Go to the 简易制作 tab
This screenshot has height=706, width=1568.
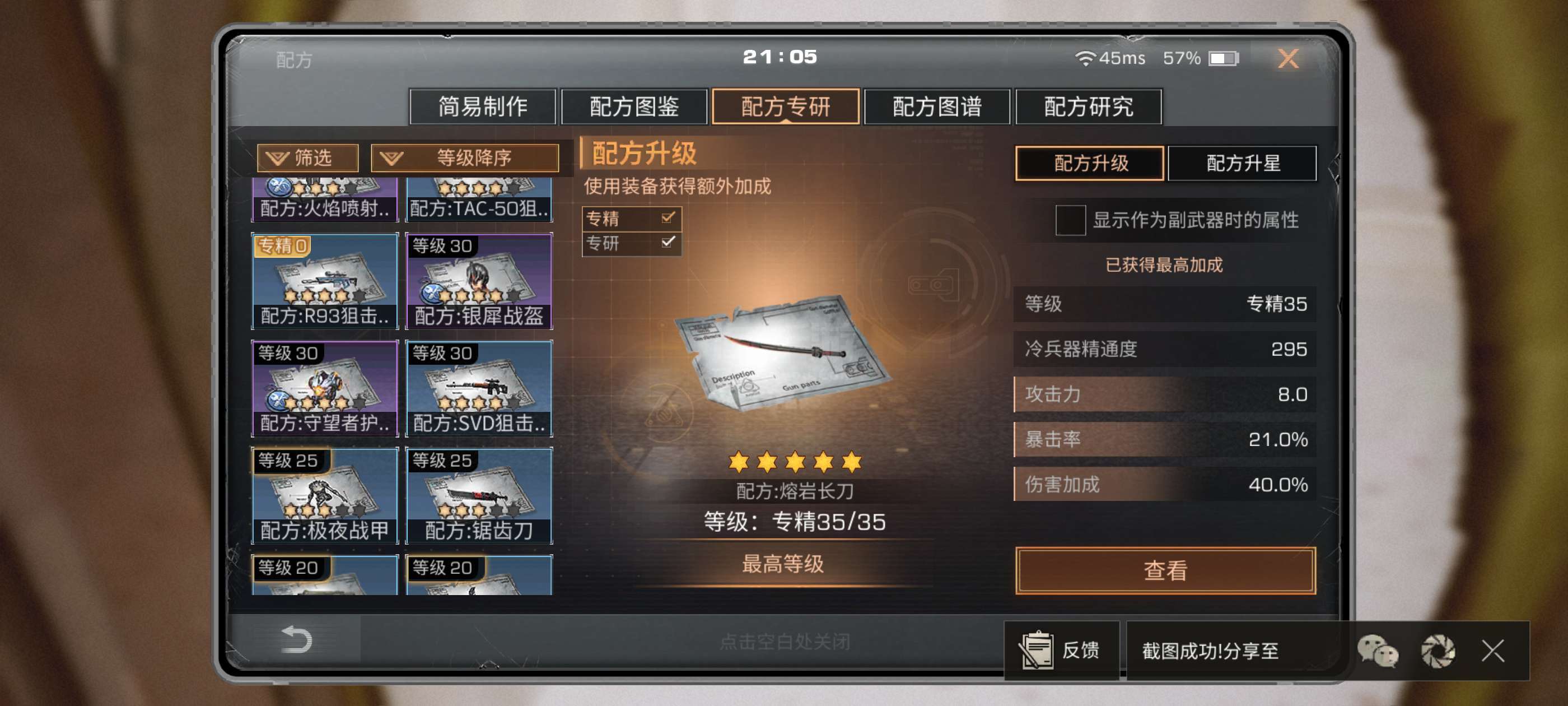483,106
